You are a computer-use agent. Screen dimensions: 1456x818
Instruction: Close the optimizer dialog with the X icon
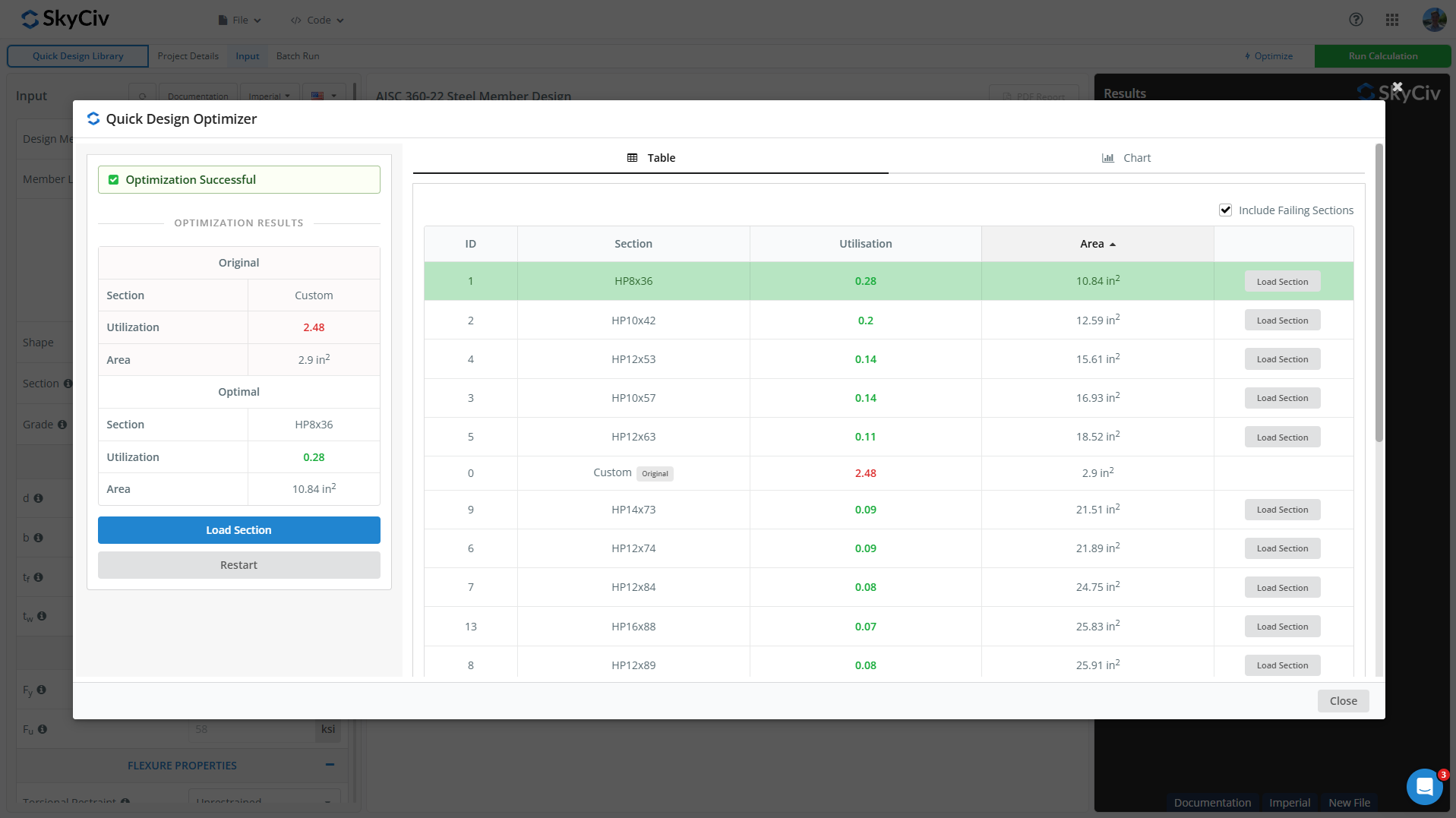tap(1398, 87)
